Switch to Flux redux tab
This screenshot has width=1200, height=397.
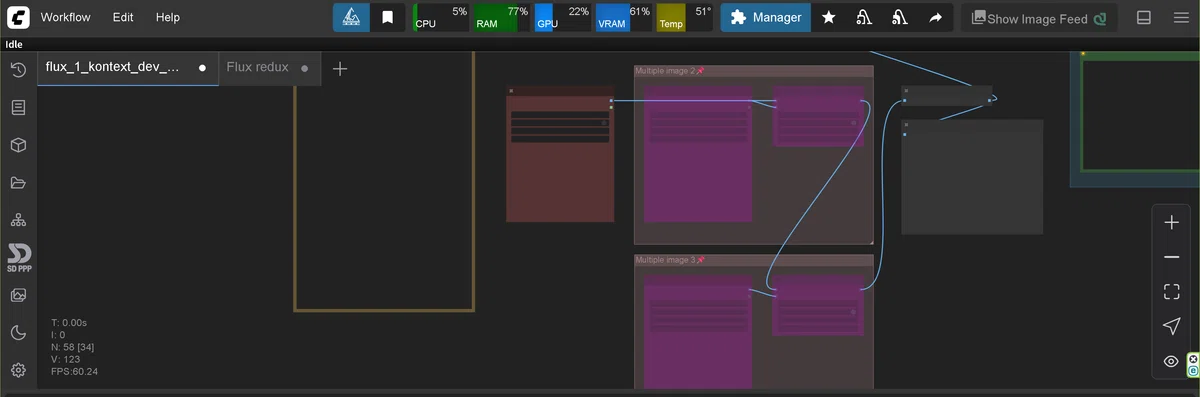(x=269, y=68)
